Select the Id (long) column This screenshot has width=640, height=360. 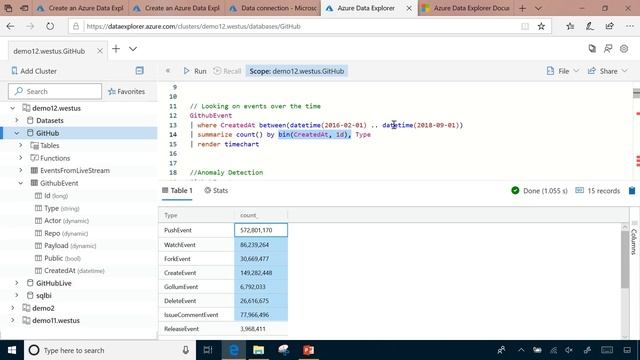(51, 196)
